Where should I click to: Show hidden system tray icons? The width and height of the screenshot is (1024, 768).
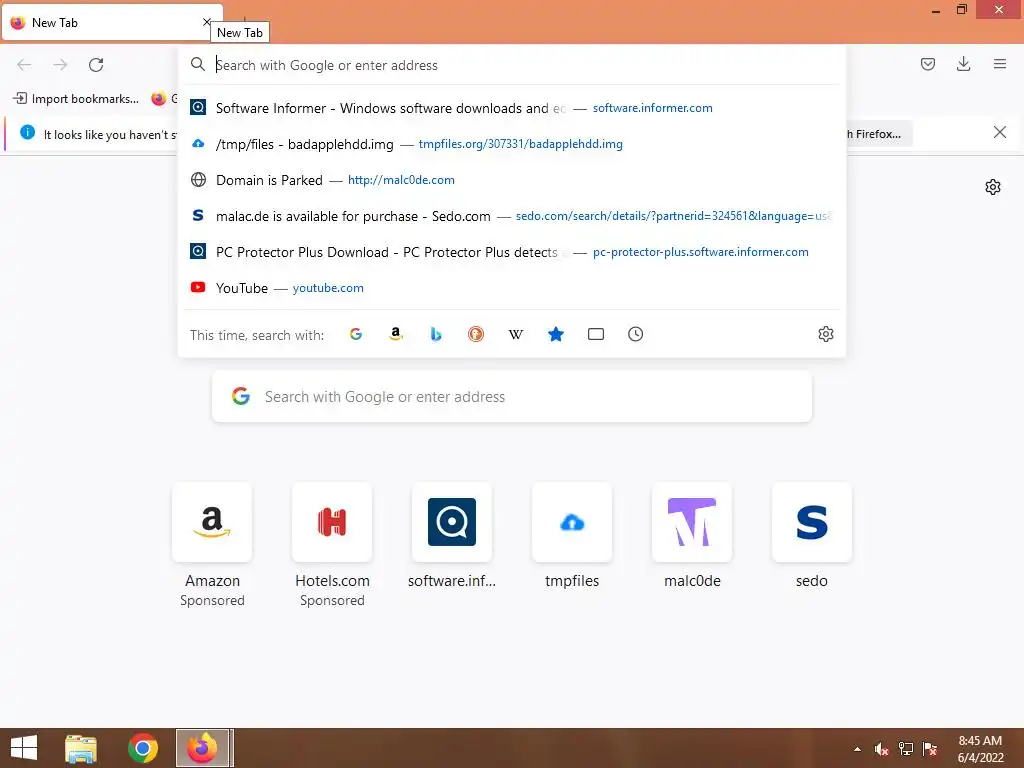coord(857,749)
